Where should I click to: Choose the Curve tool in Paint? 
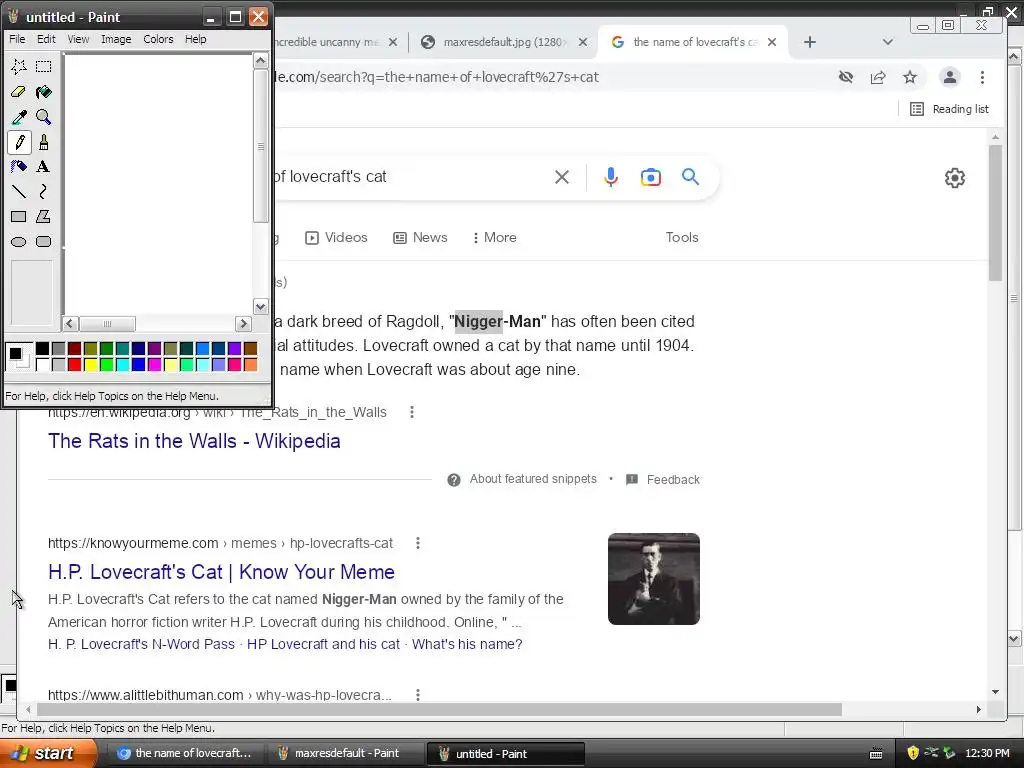click(44, 191)
